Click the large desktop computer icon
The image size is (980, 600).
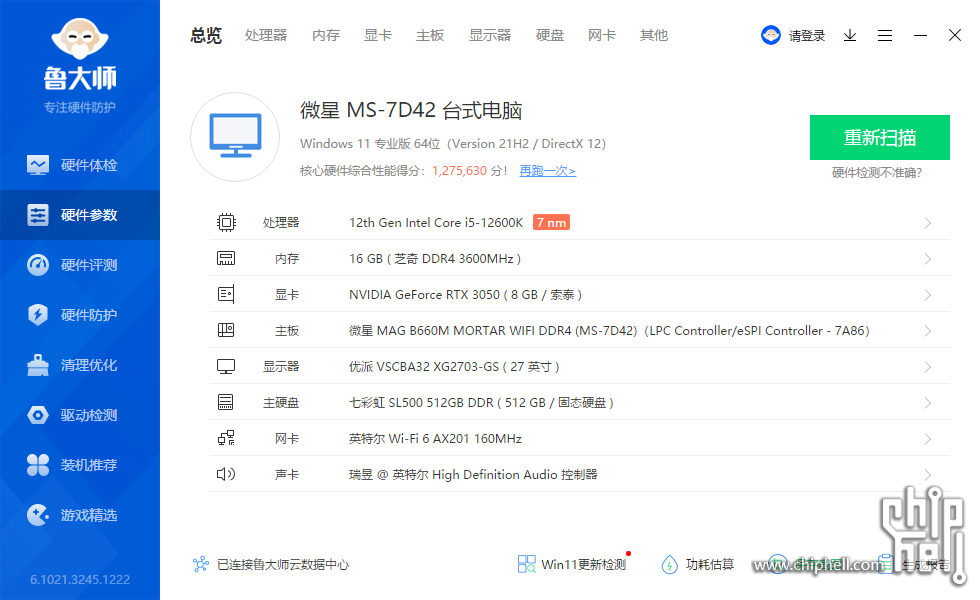(x=235, y=137)
